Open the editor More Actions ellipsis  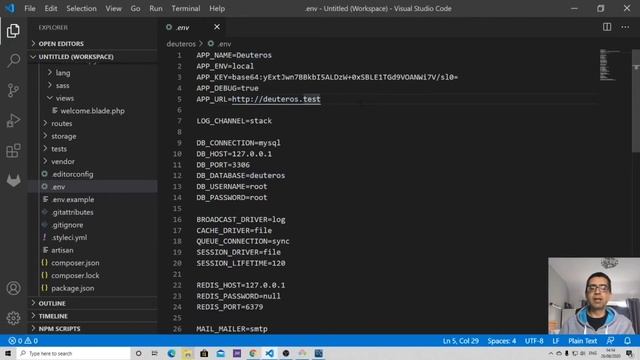[625, 27]
